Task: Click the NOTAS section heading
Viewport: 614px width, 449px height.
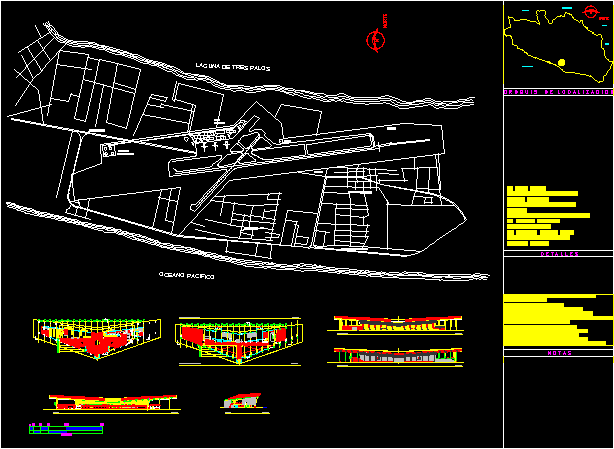Action: coord(558,353)
